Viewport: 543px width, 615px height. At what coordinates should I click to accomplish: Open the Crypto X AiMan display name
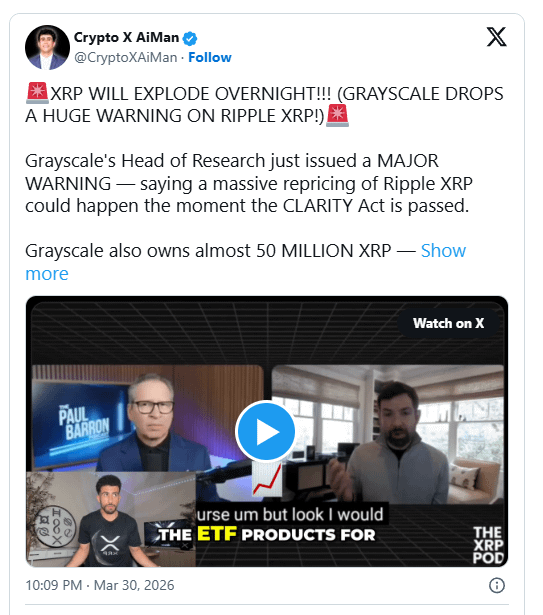pos(126,37)
